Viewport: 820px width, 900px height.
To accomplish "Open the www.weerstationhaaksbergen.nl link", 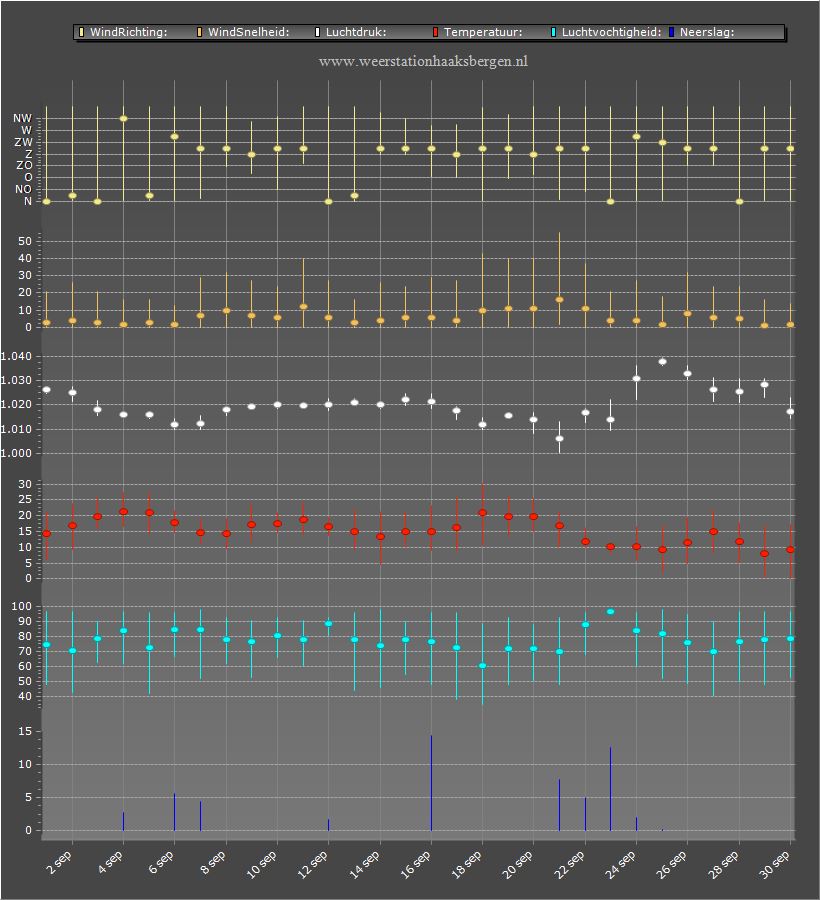I will (423, 61).
